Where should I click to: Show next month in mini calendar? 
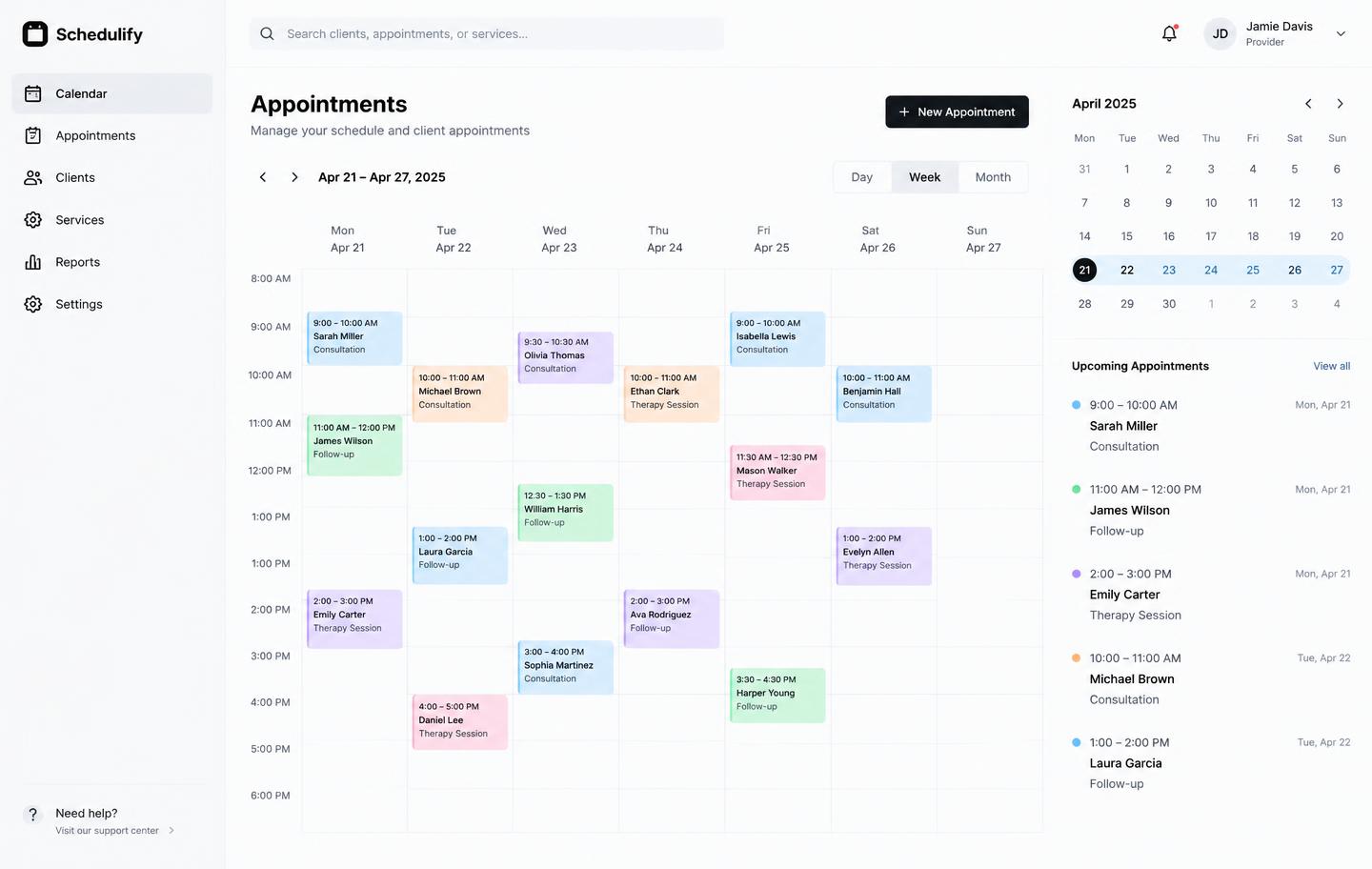[x=1340, y=104]
